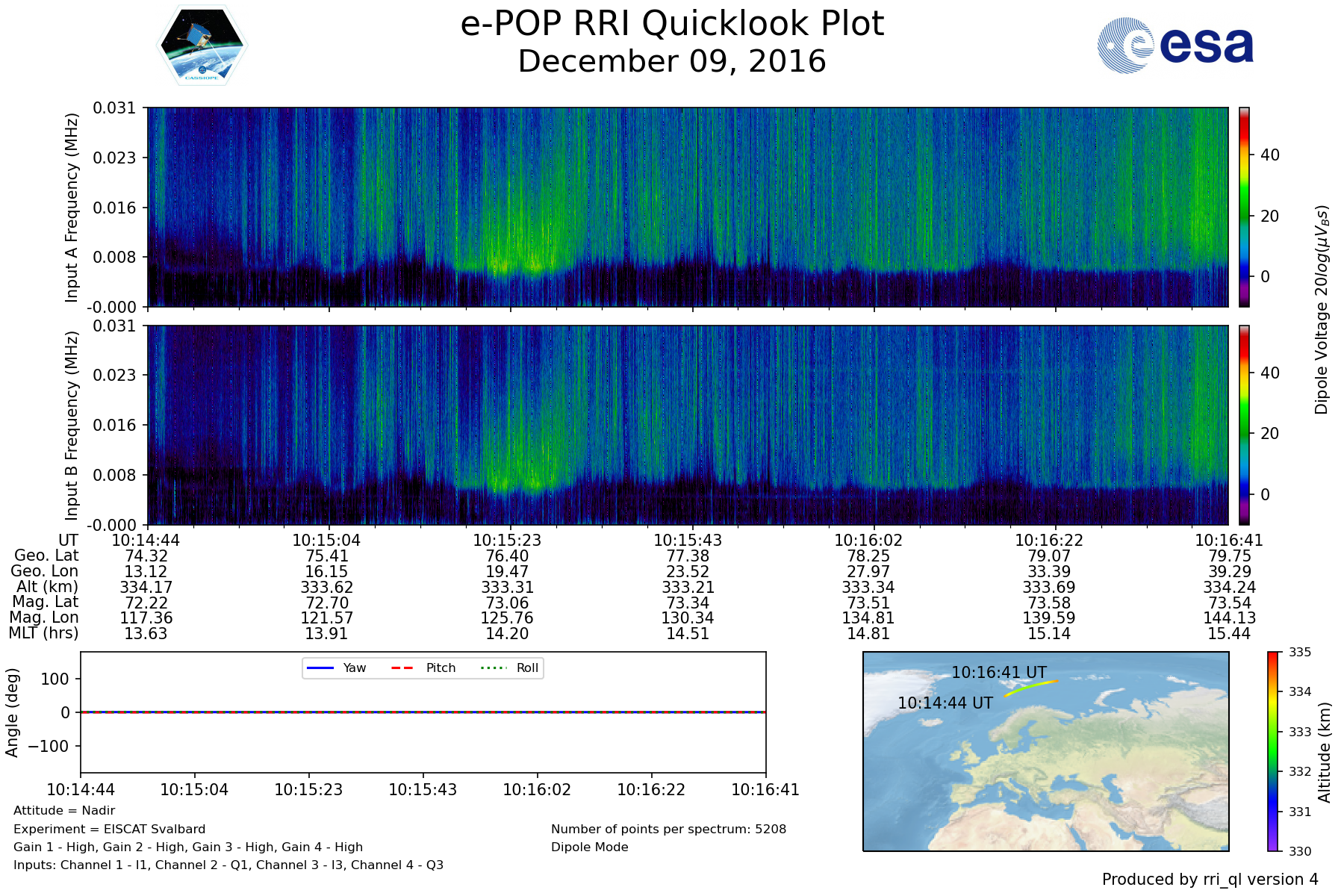Click the Altitude colorbar beside the map
1344x896 pixels.
(1272, 751)
